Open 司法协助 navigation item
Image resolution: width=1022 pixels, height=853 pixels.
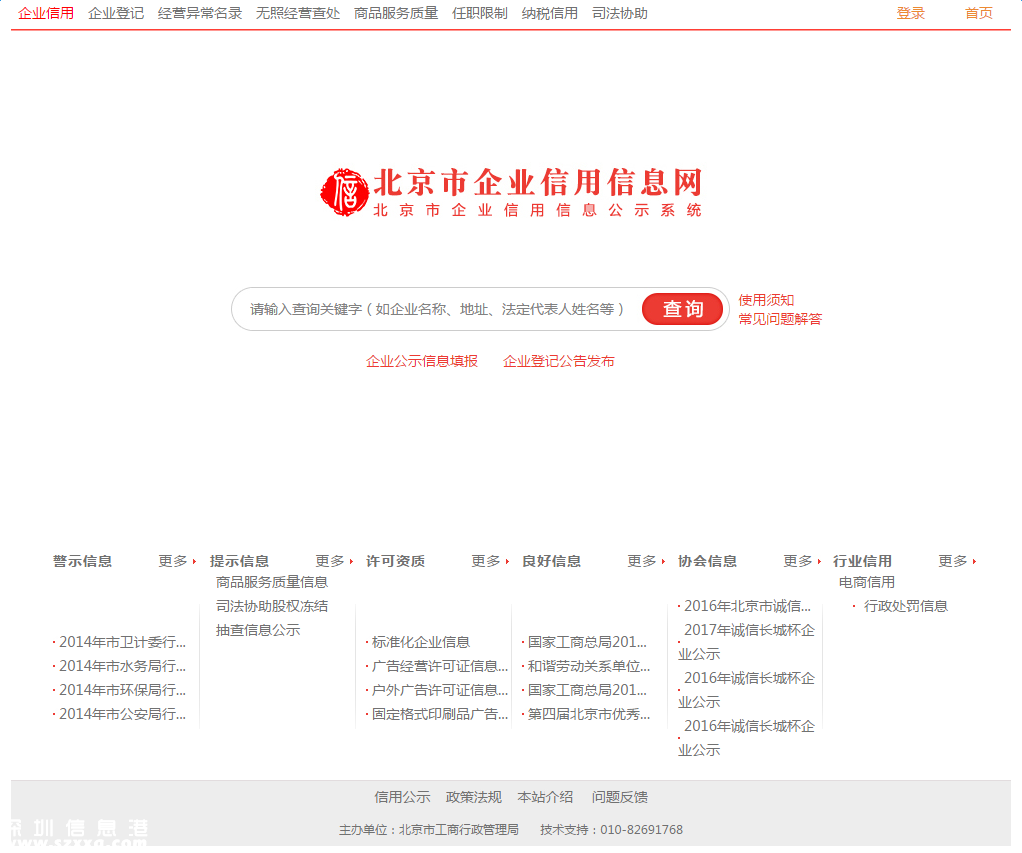click(x=620, y=13)
